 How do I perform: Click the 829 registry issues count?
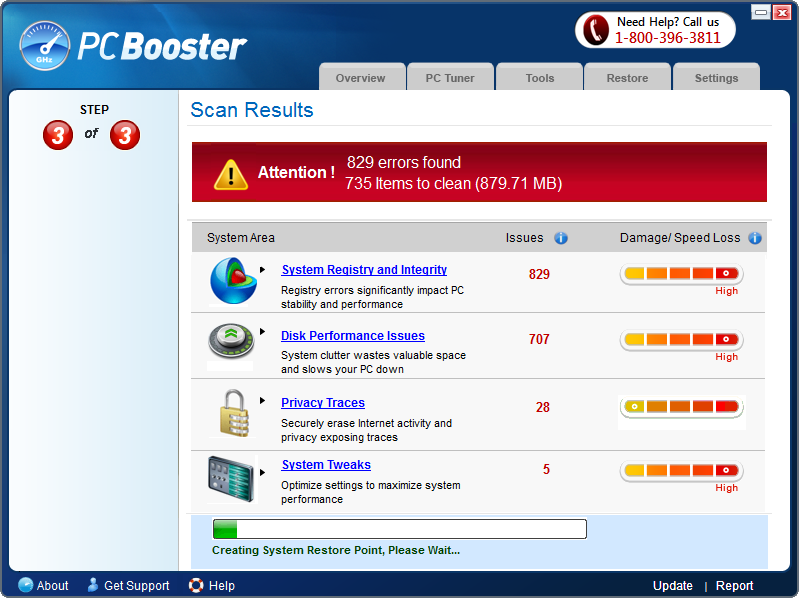[x=539, y=274]
